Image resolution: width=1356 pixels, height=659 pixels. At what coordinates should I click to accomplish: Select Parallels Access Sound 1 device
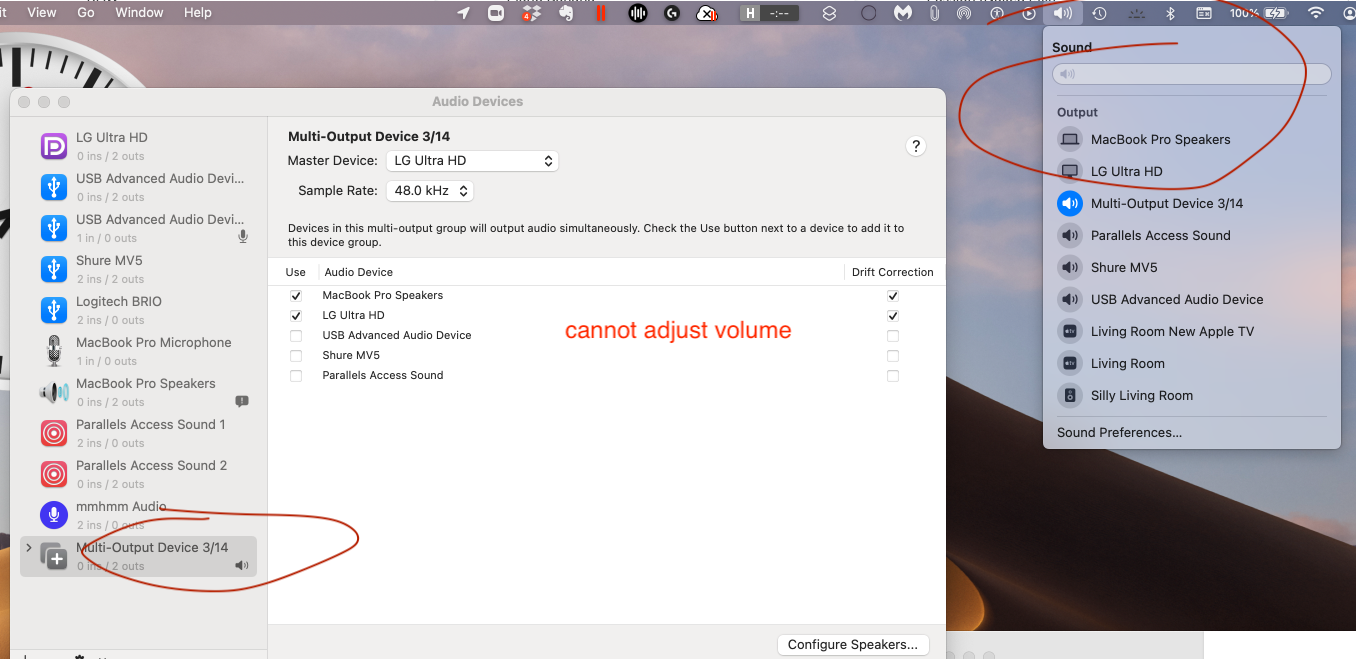click(x=138, y=433)
